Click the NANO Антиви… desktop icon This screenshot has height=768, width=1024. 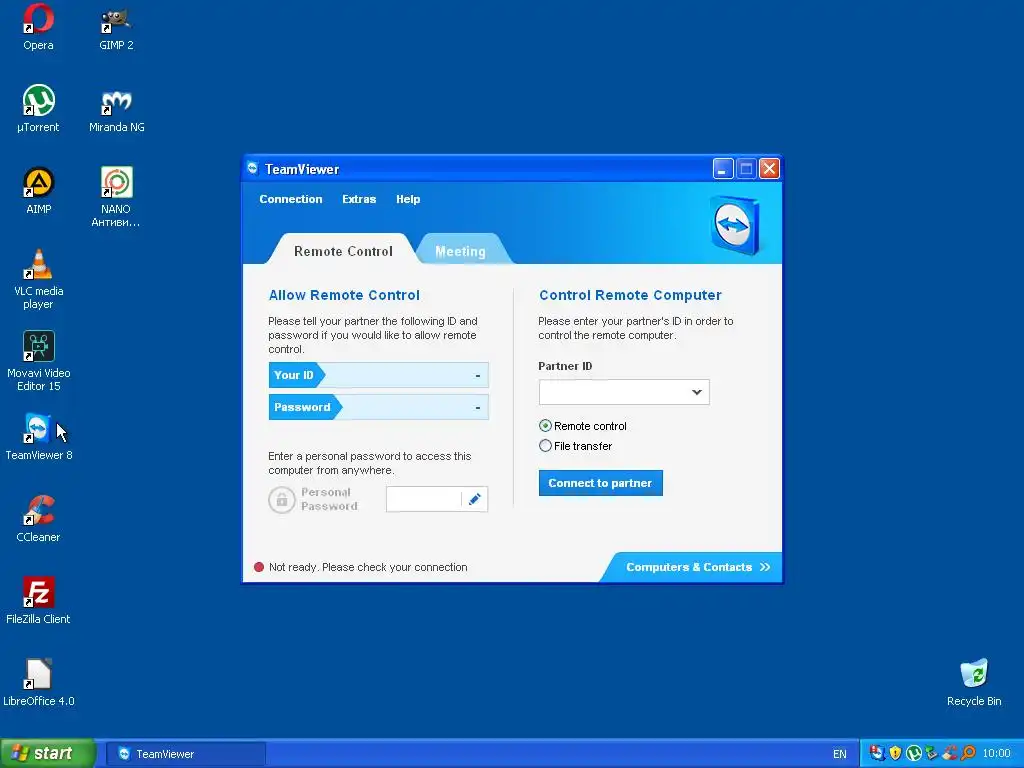(116, 197)
